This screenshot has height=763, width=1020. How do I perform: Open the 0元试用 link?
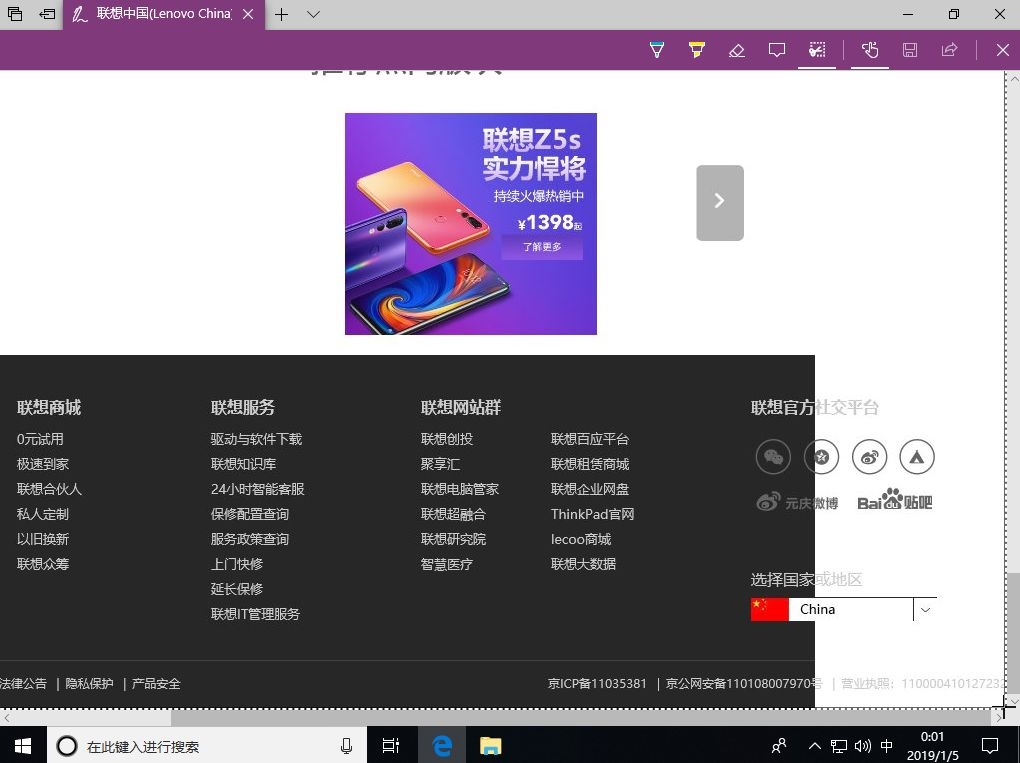40,439
